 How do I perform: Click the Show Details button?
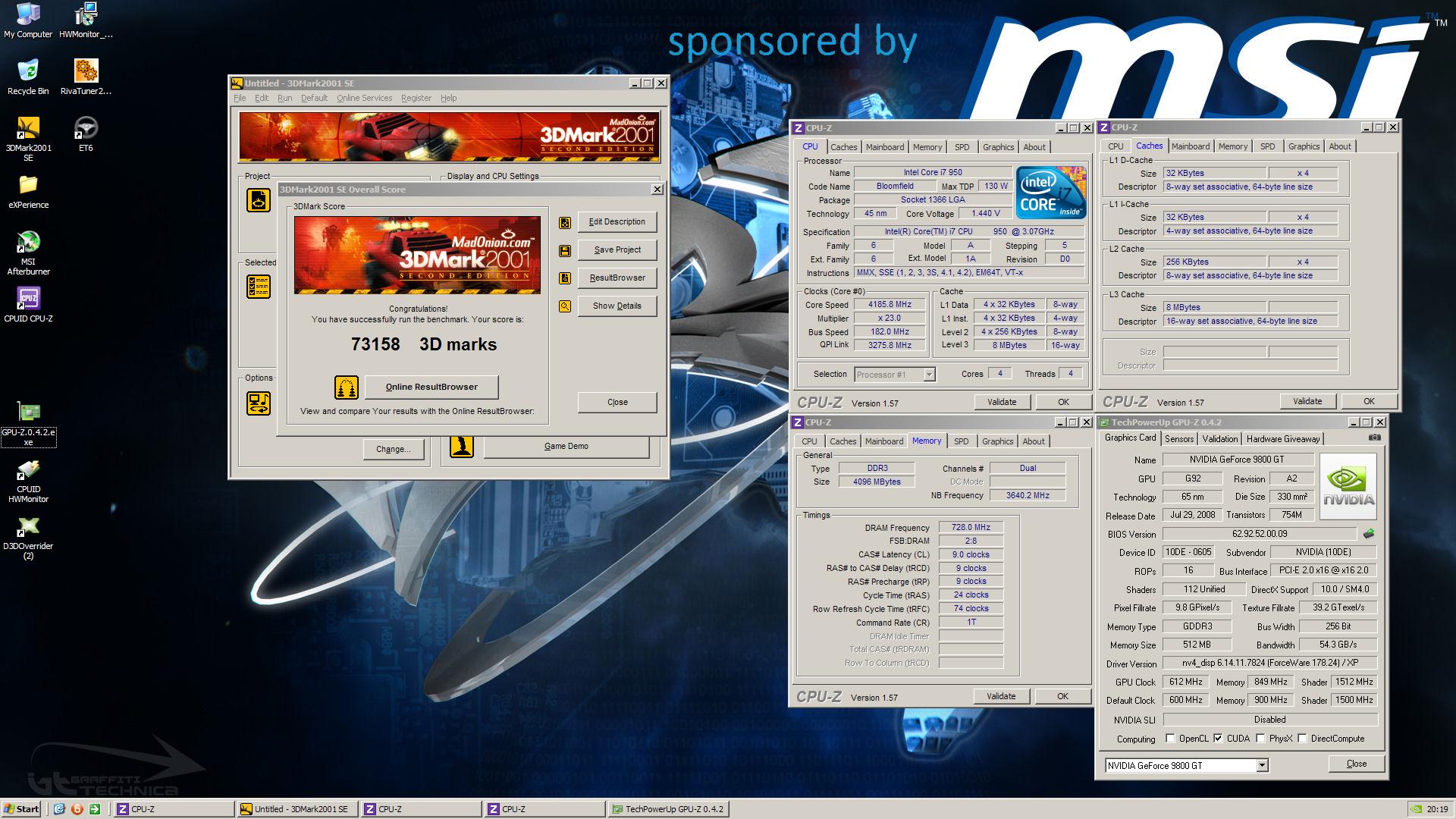coord(617,306)
